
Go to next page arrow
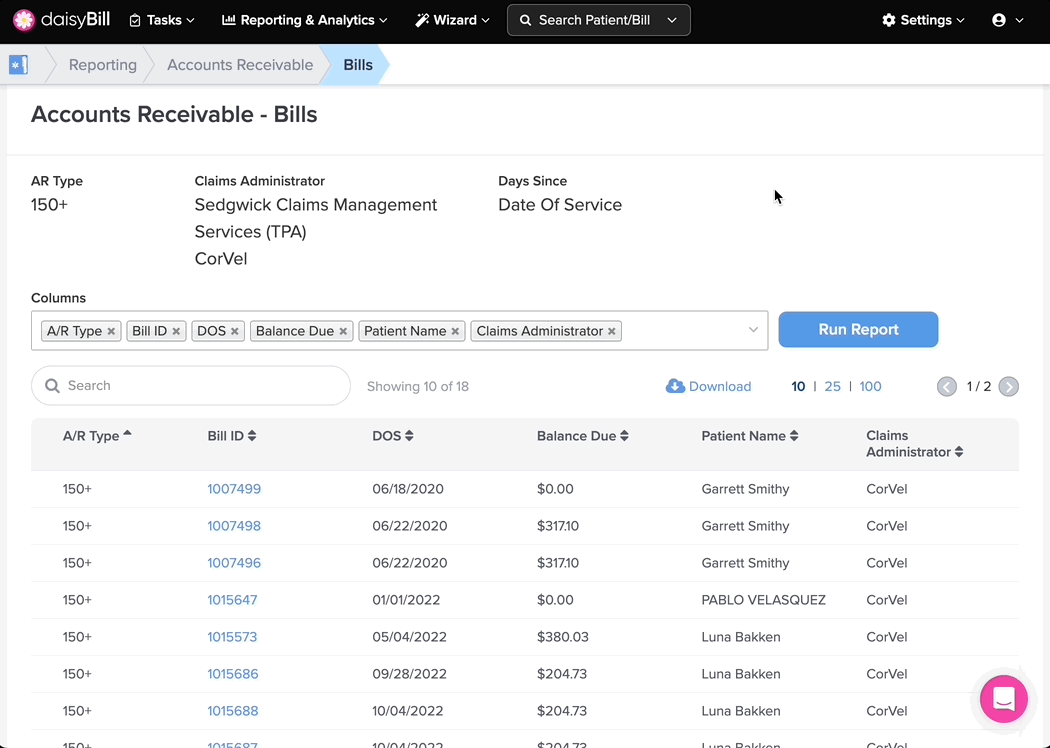[x=1008, y=386]
